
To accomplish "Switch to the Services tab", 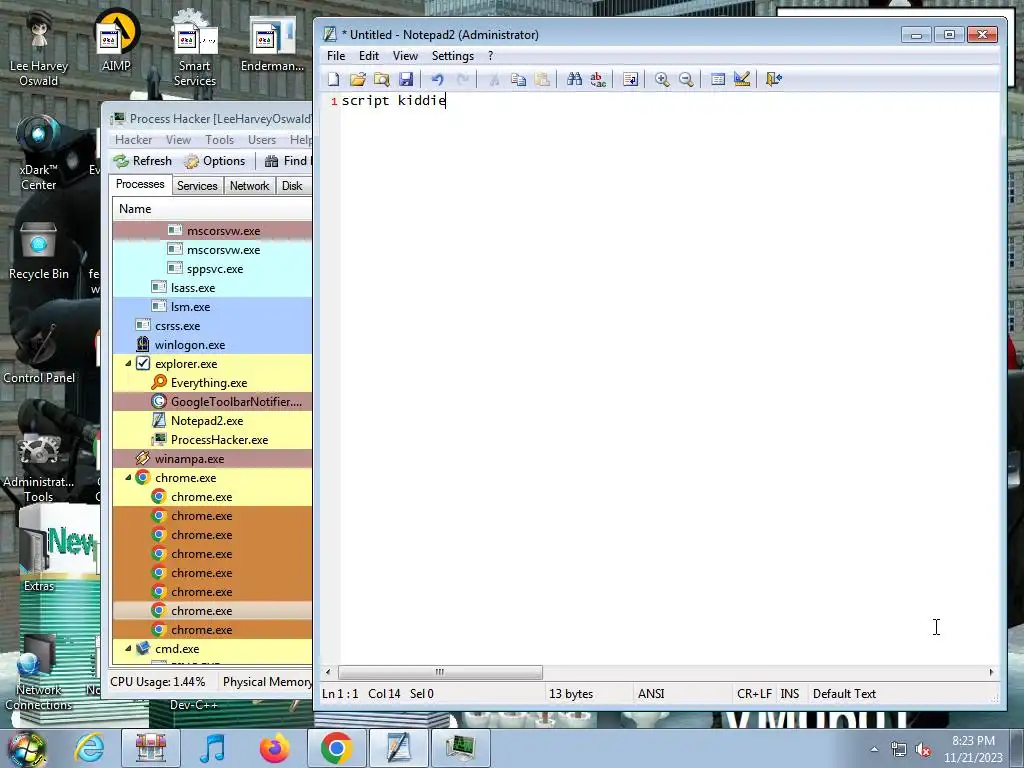I will [197, 186].
